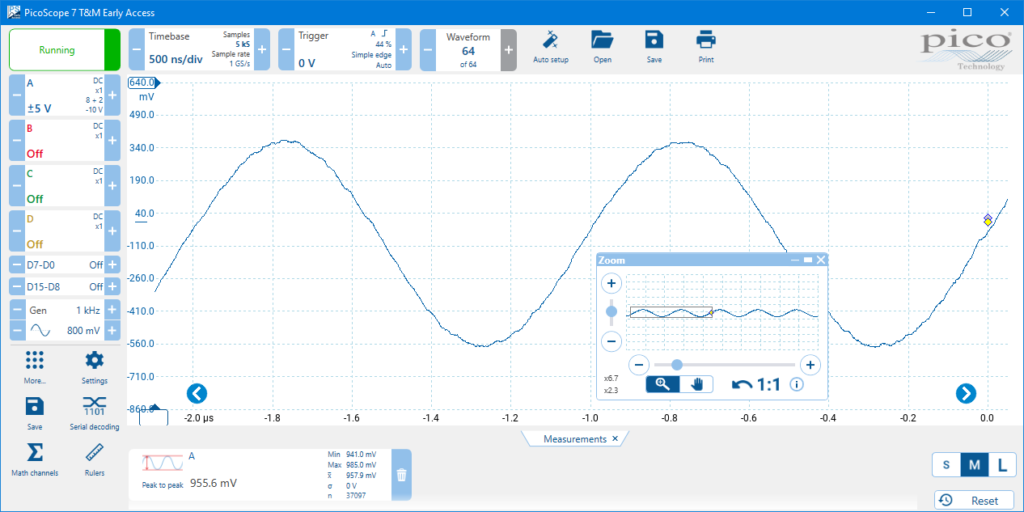Image resolution: width=1024 pixels, height=512 pixels.
Task: Select the magnifier zoom tool
Action: click(663, 384)
